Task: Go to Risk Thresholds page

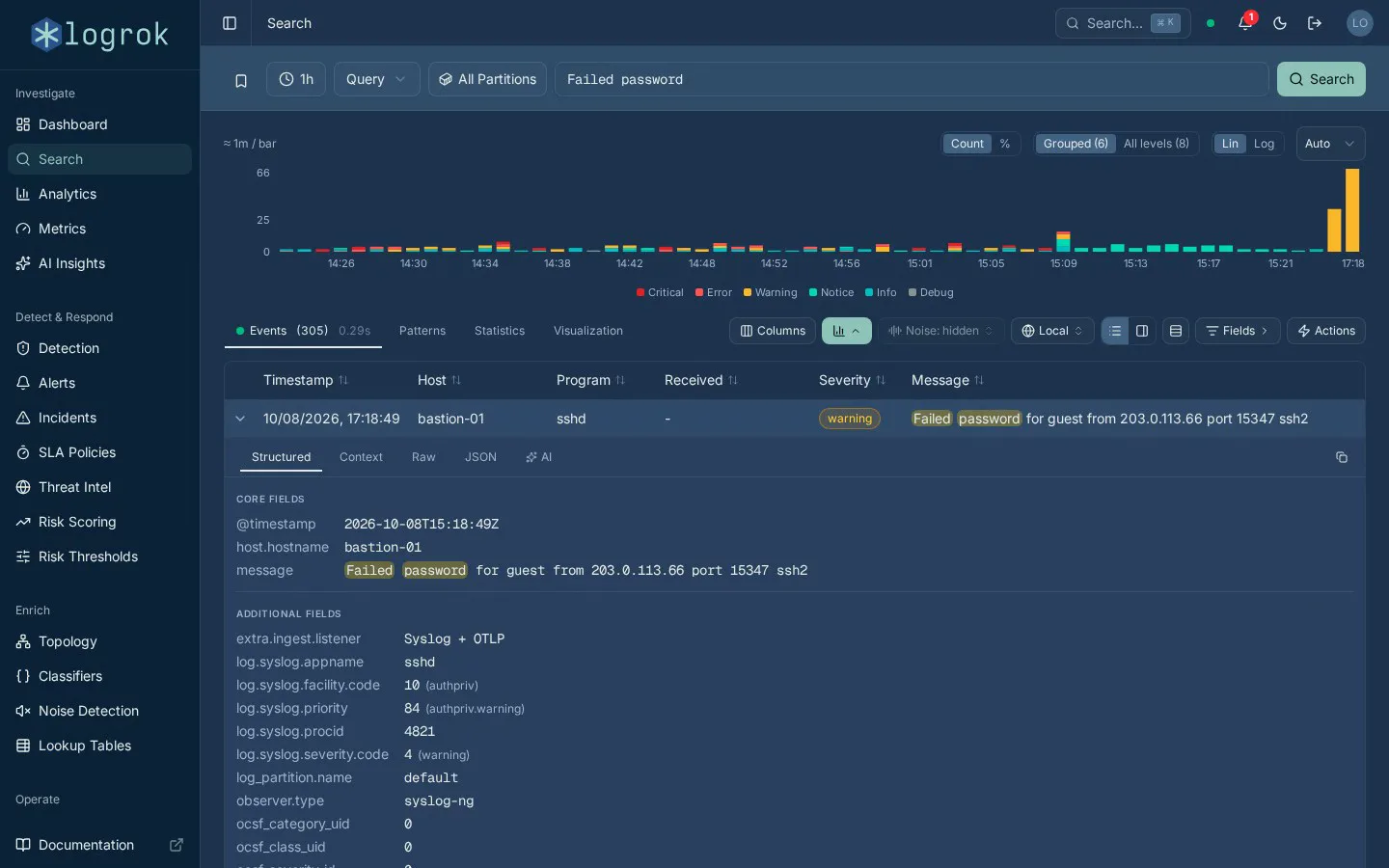Action: [x=99, y=556]
